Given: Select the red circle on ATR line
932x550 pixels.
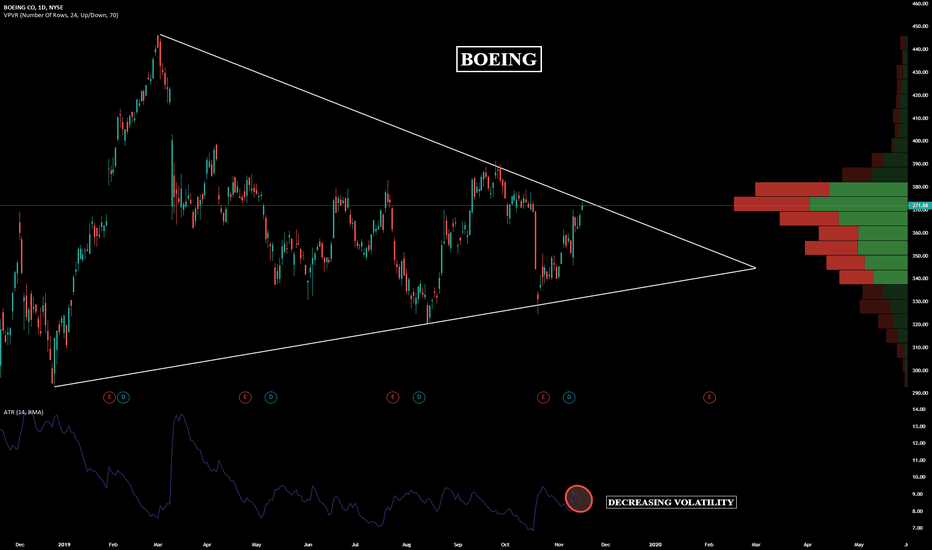Looking at the screenshot, I should 578,499.
